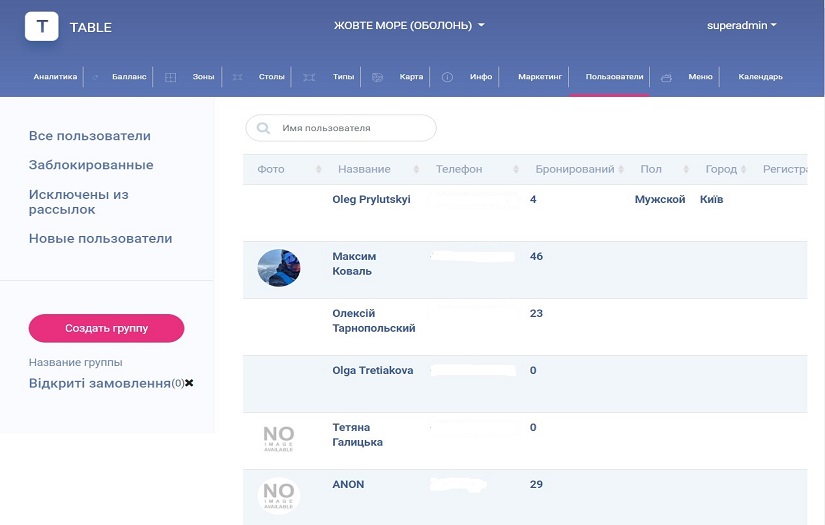
Task: Switch to the Аналитика tab
Action: point(55,77)
